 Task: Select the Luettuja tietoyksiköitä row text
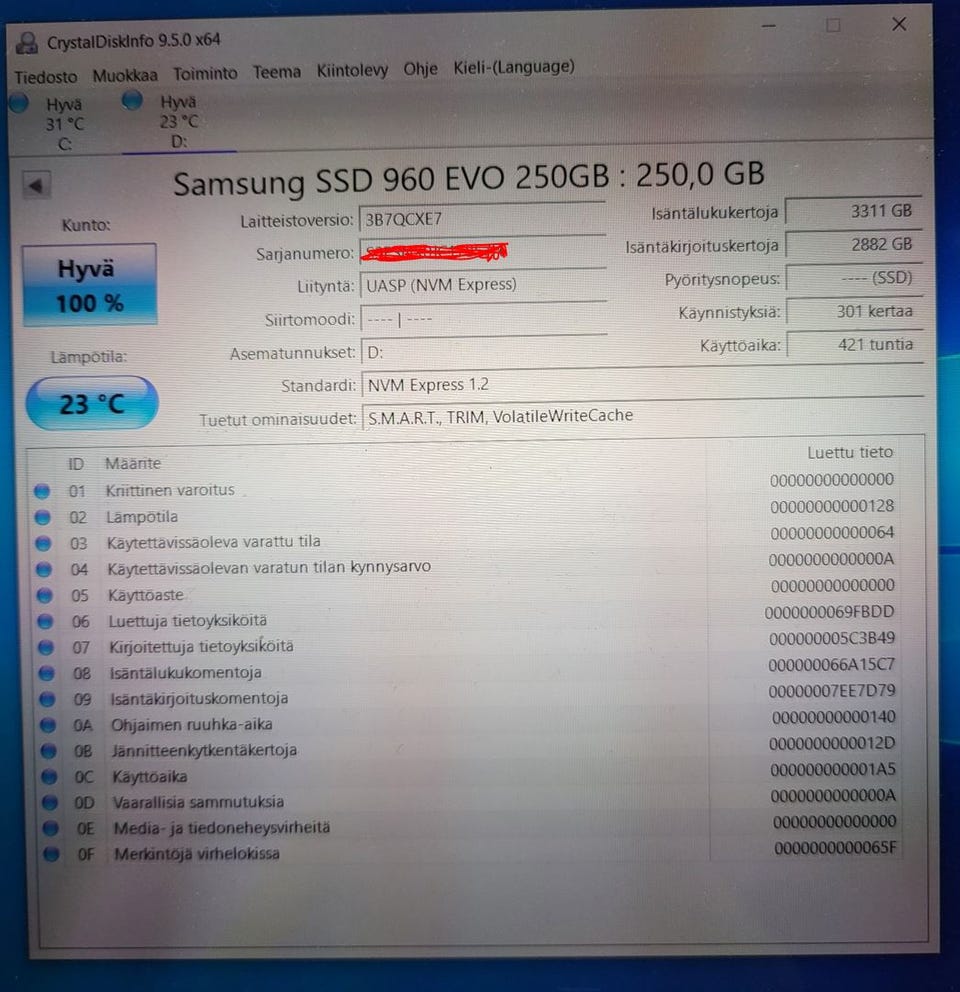pos(188,621)
